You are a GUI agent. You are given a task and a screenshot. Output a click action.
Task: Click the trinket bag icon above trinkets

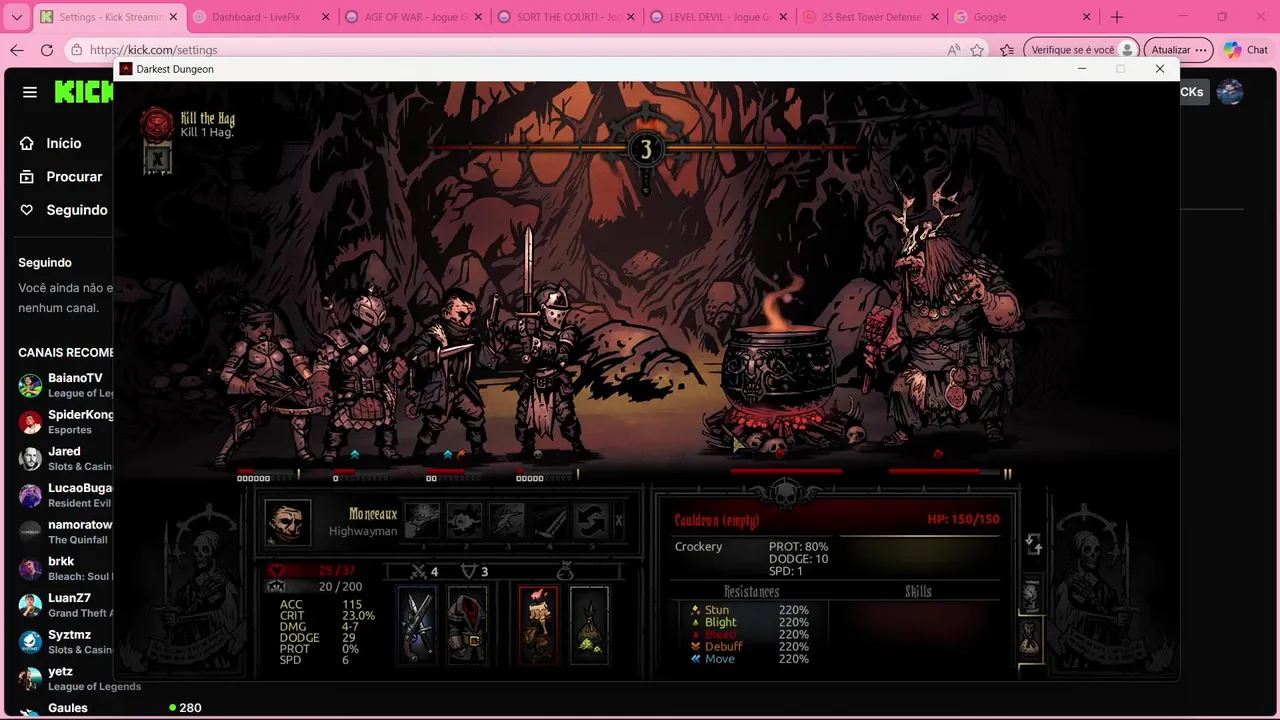(x=565, y=571)
